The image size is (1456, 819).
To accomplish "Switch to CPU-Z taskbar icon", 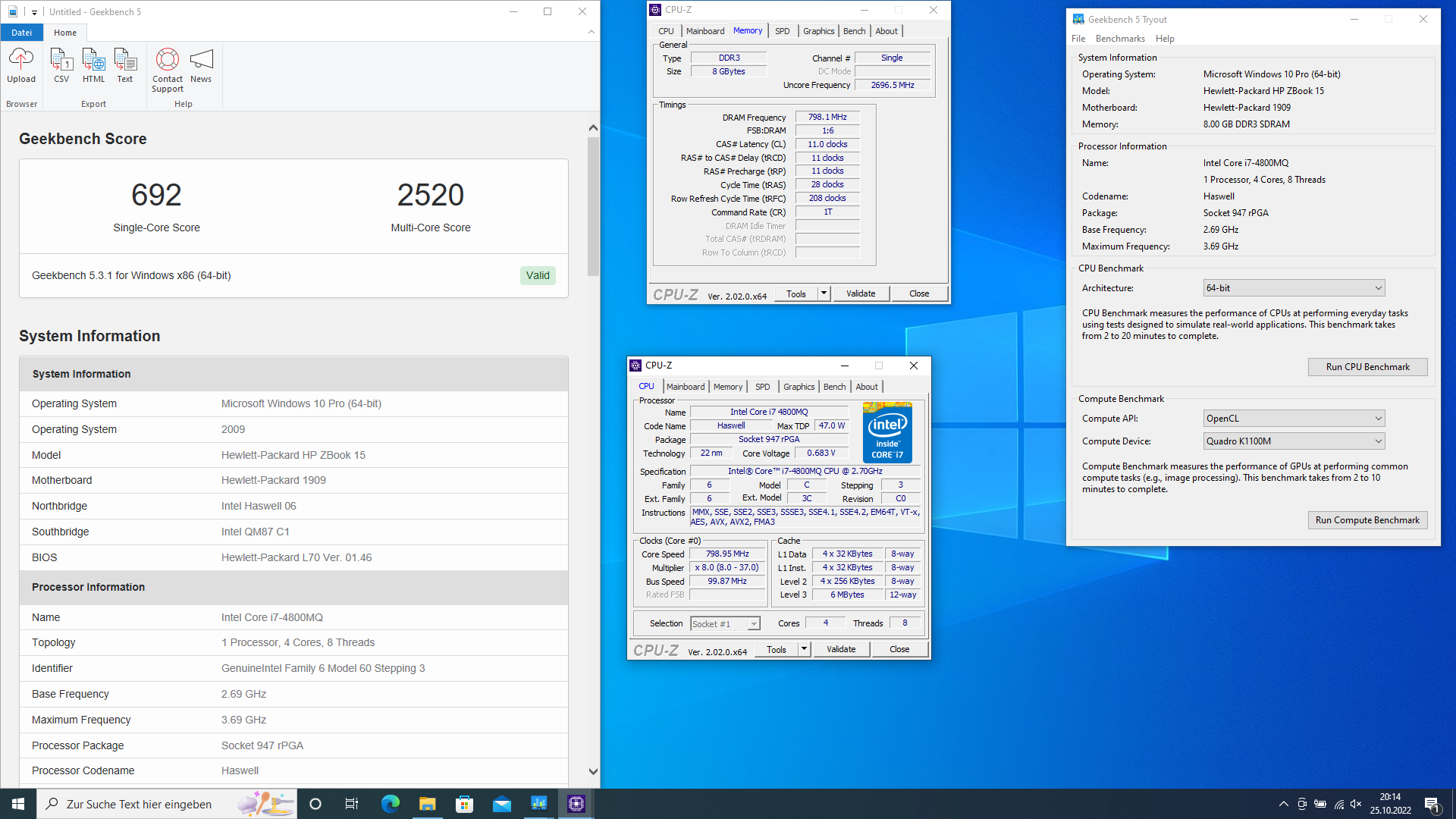I will coord(576,804).
